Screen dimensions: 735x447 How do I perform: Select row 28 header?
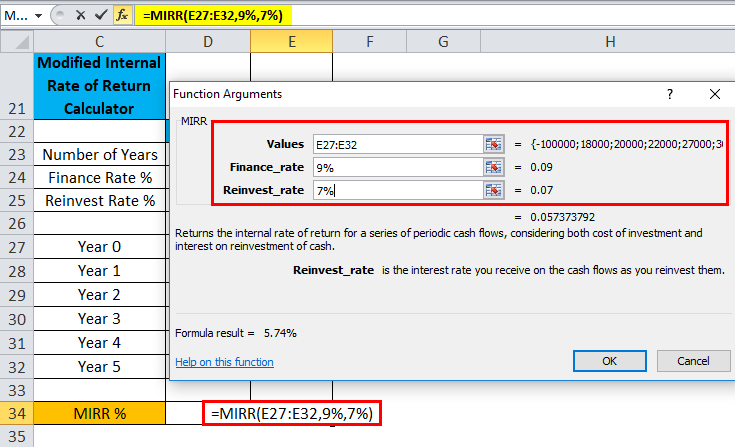[x=17, y=271]
